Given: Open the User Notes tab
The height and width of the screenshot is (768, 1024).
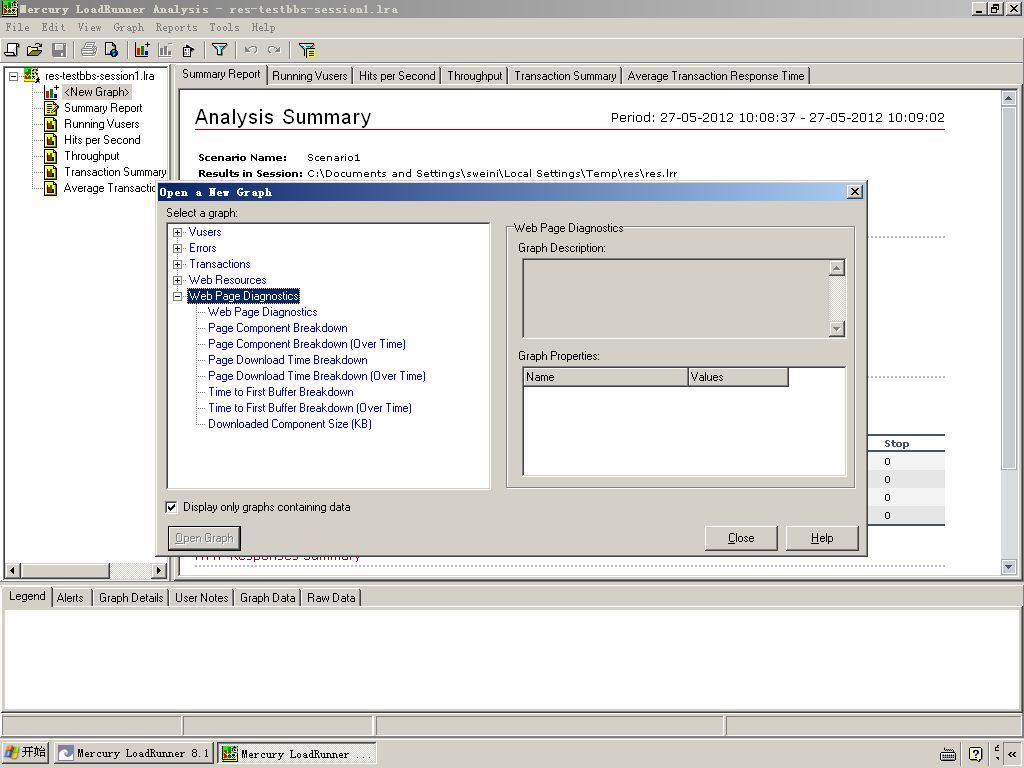Looking at the screenshot, I should (201, 598).
